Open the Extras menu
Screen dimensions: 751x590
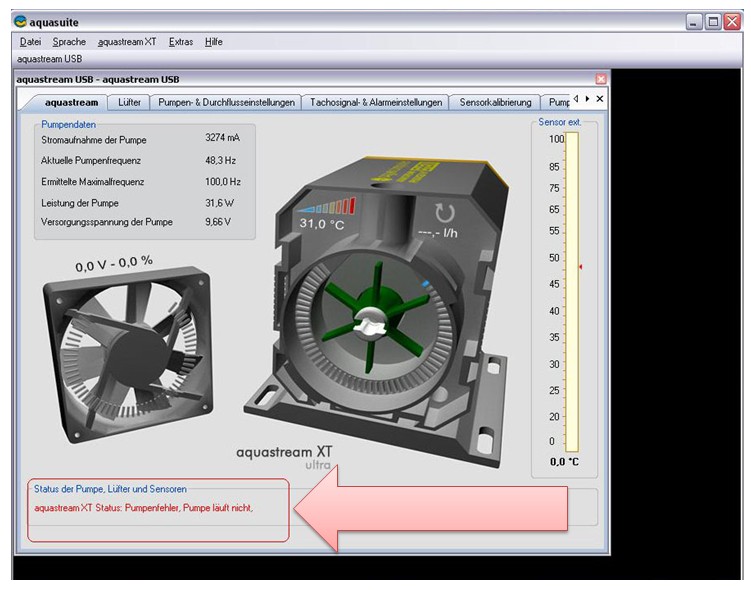coord(181,42)
